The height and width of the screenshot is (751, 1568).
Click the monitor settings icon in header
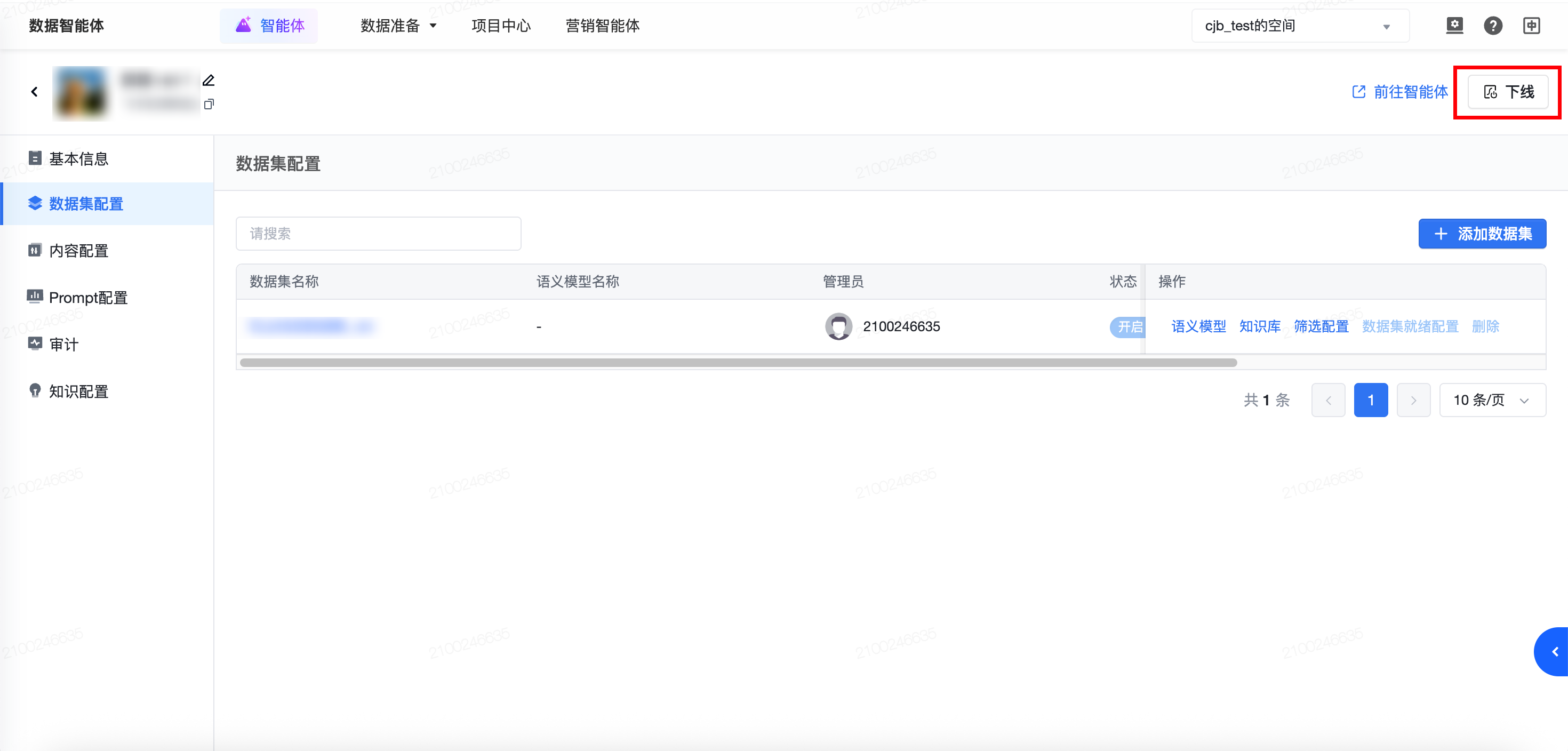(1454, 26)
